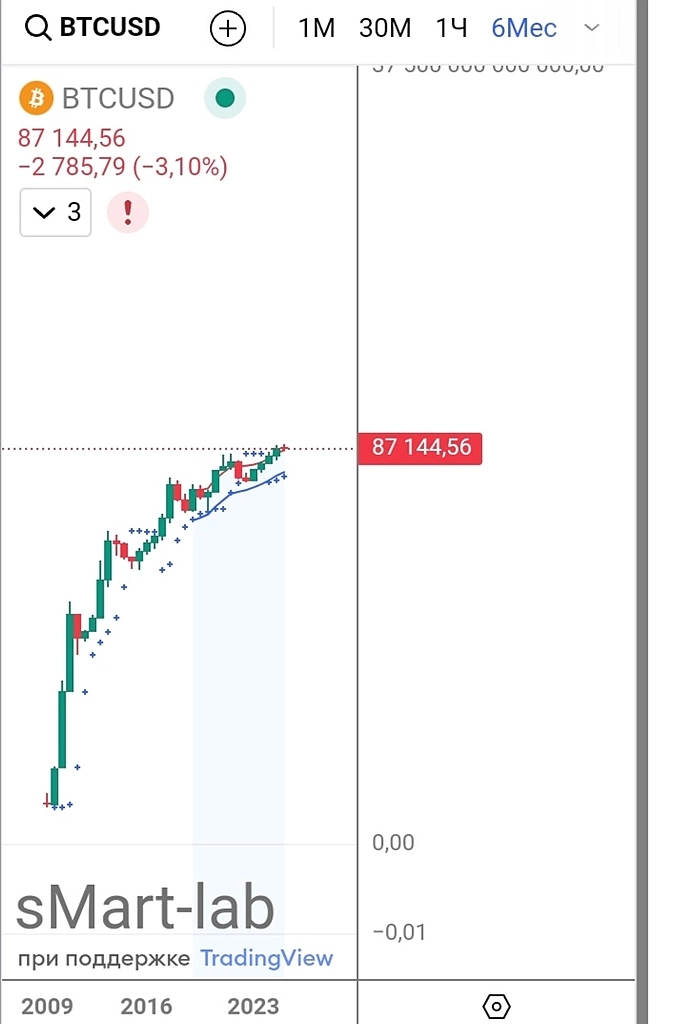Click the plus icon to add a symbol
686x1024 pixels.
[227, 28]
